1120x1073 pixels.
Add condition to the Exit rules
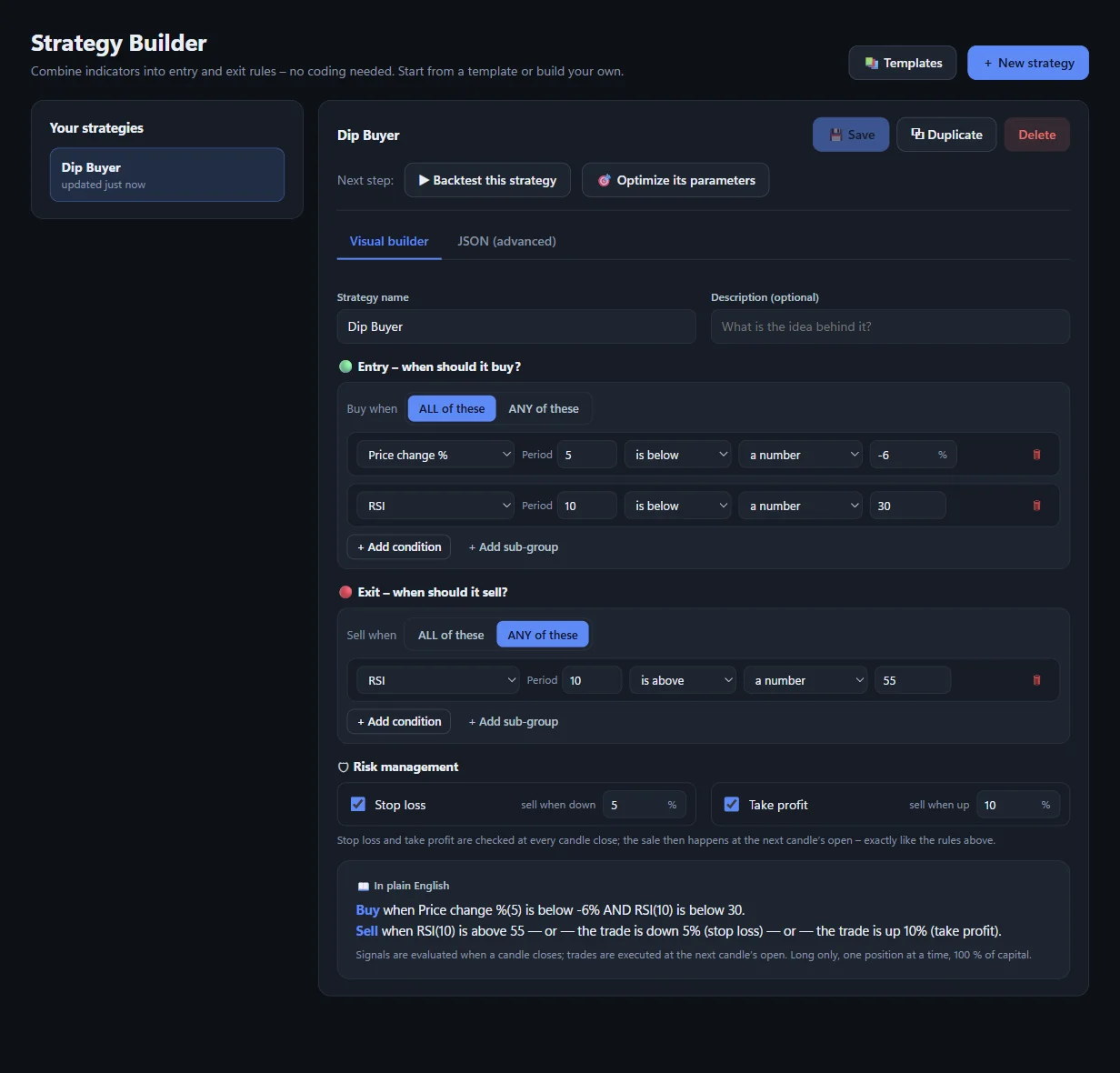[x=399, y=721]
